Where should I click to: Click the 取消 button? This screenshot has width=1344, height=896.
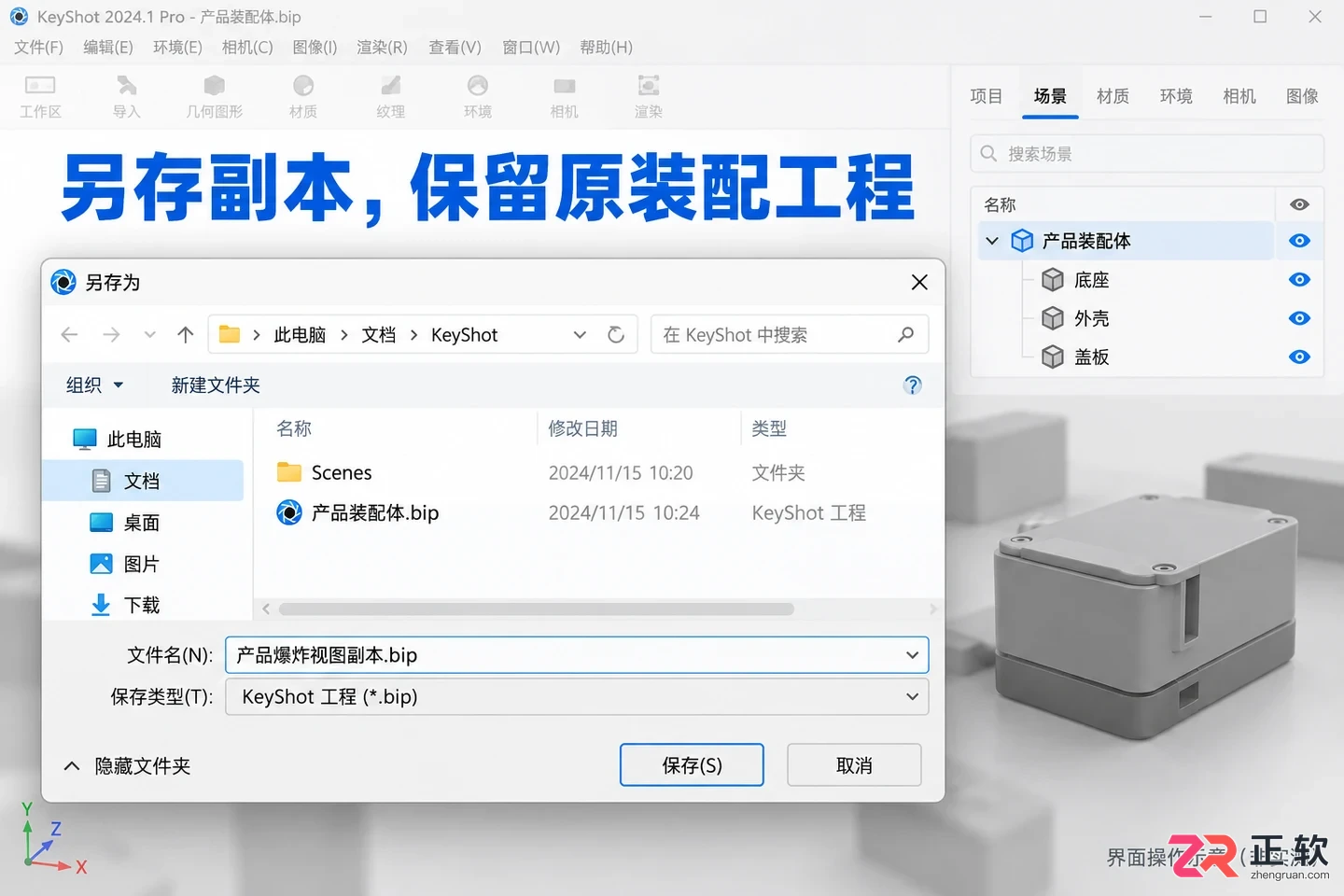point(854,765)
